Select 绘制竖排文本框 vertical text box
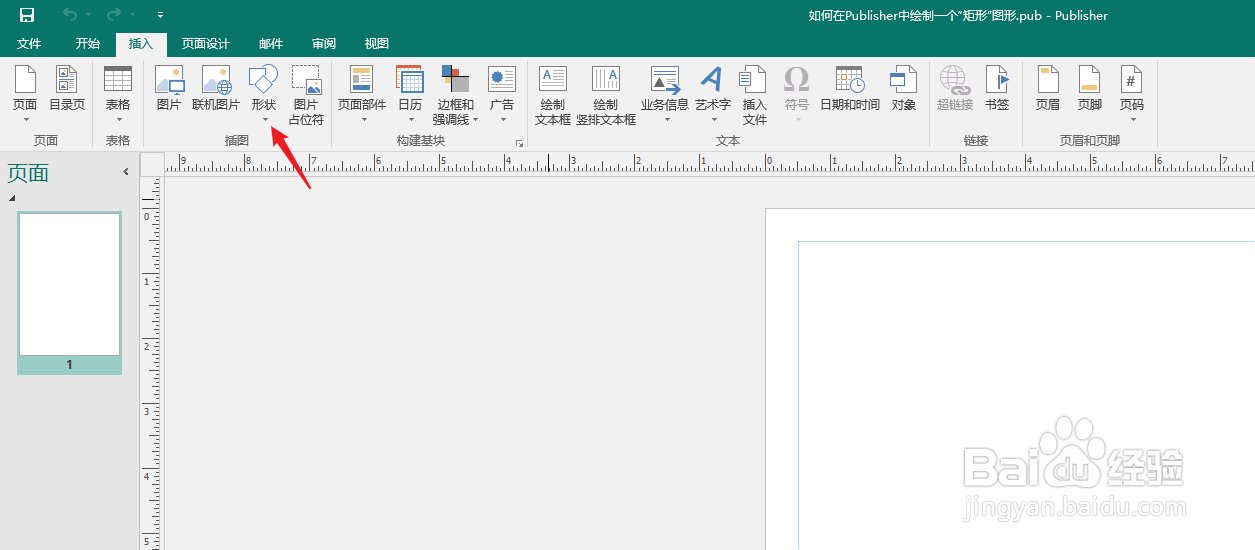This screenshot has width=1255, height=550. tap(606, 95)
